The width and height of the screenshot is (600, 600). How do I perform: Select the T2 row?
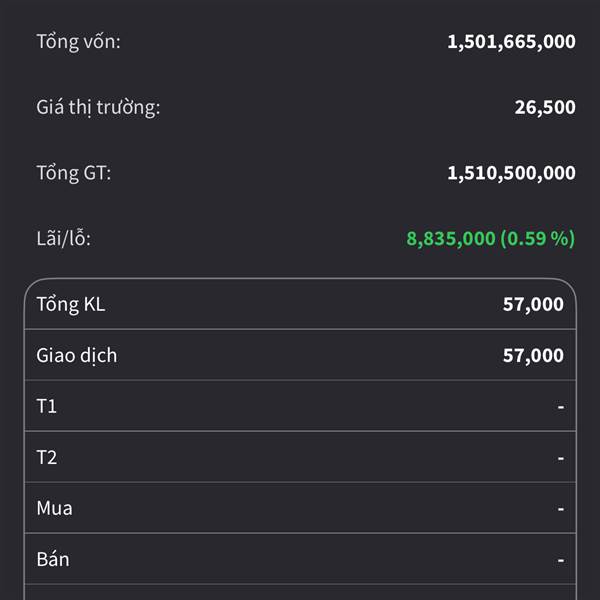point(300,457)
